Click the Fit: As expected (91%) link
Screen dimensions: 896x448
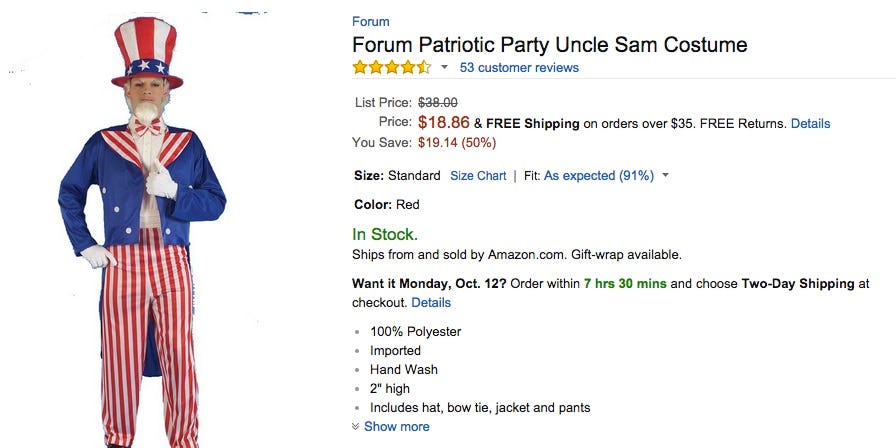(598, 176)
